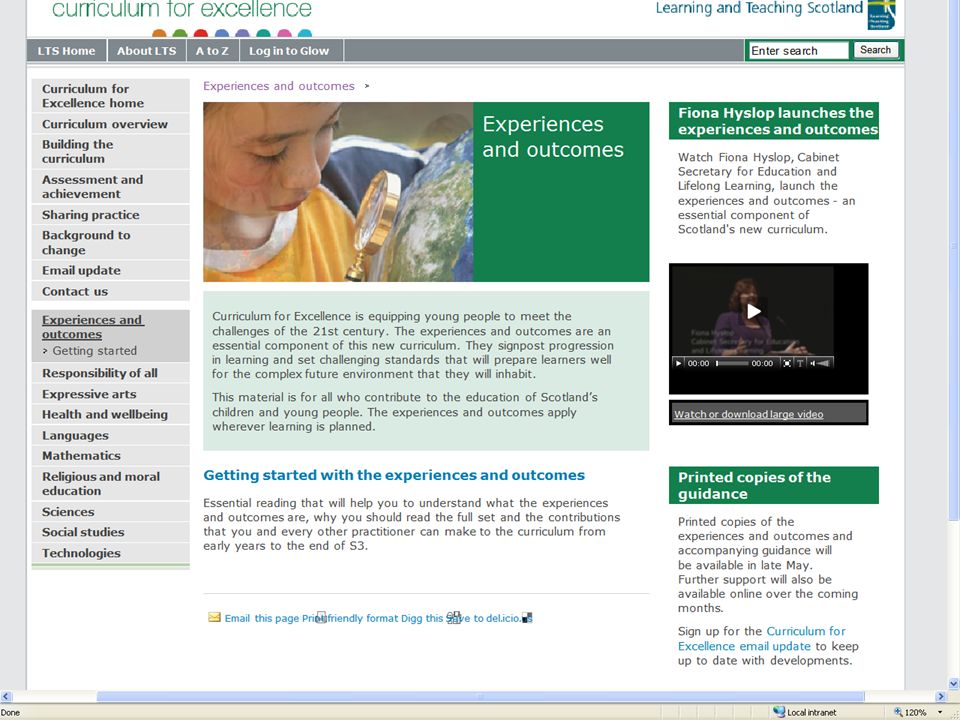
Task: Click the Local intranet zone status icon
Action: [779, 712]
